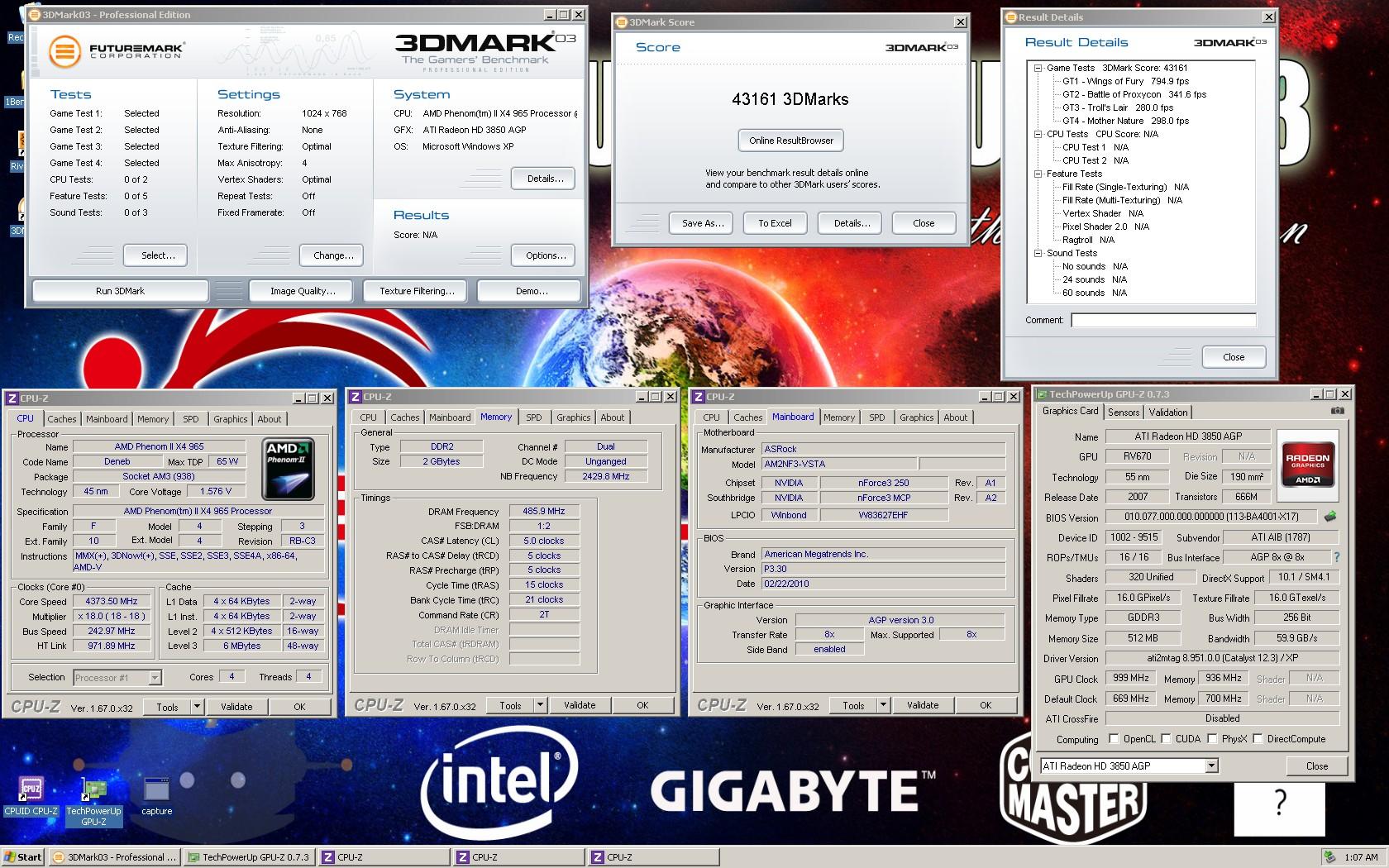The height and width of the screenshot is (868, 1389).
Task: Open Tools dropdown arrow in Memory tab window
Action: coord(540,705)
